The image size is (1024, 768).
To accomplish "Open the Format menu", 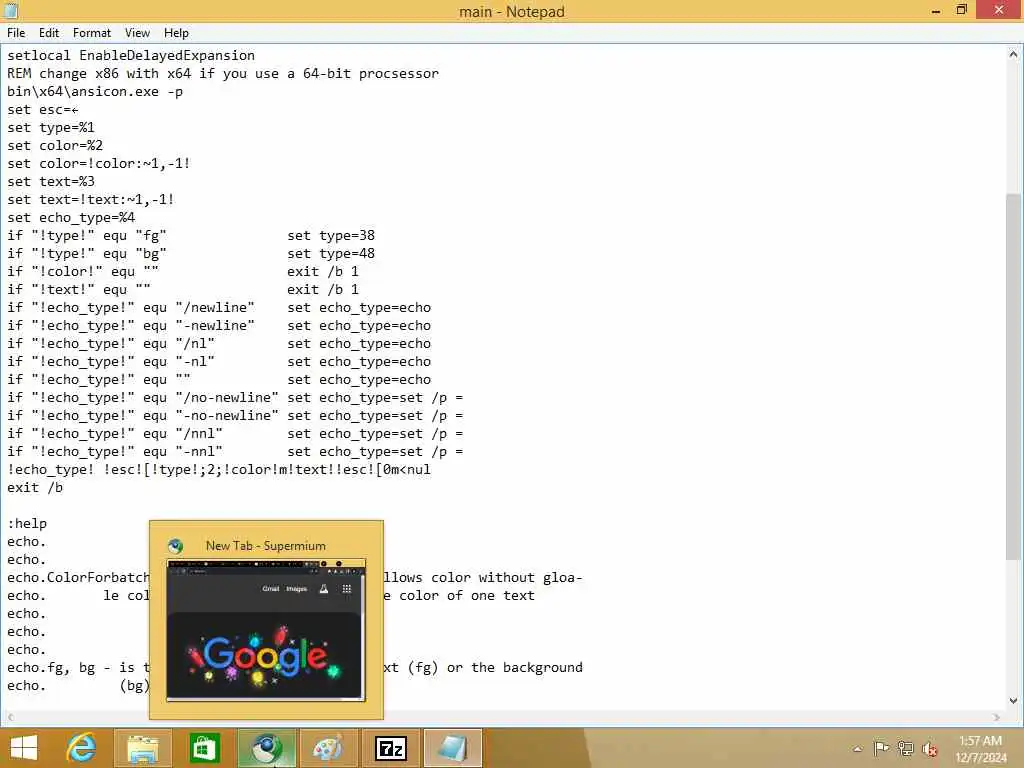I will tap(91, 33).
